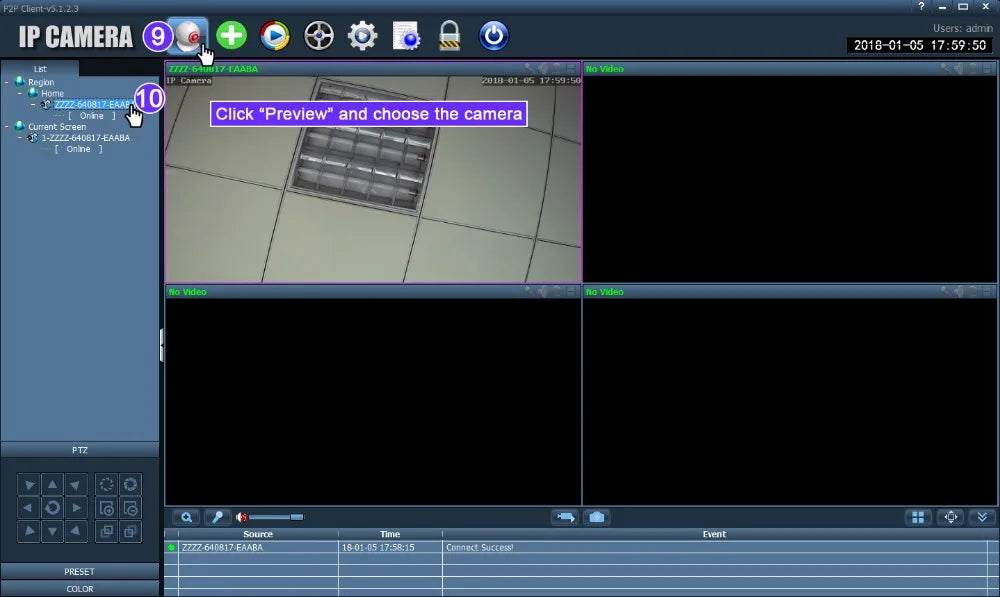Open the Playback icon in top toolbar
Screen dimensions: 1000x597
click(x=275, y=36)
